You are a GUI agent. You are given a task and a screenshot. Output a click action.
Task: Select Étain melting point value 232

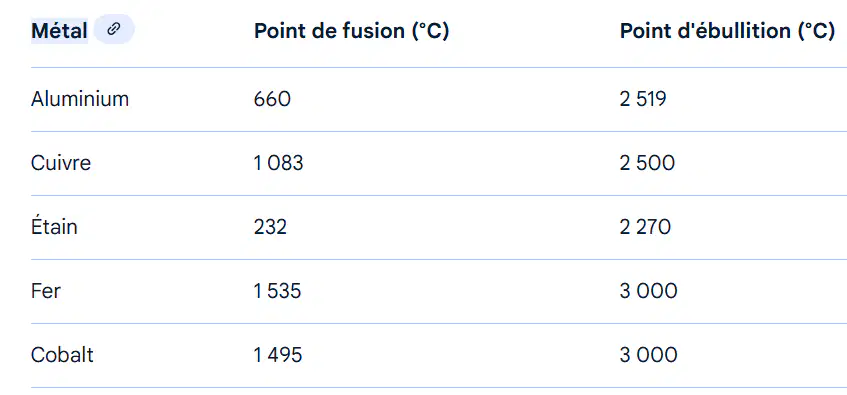point(270,227)
